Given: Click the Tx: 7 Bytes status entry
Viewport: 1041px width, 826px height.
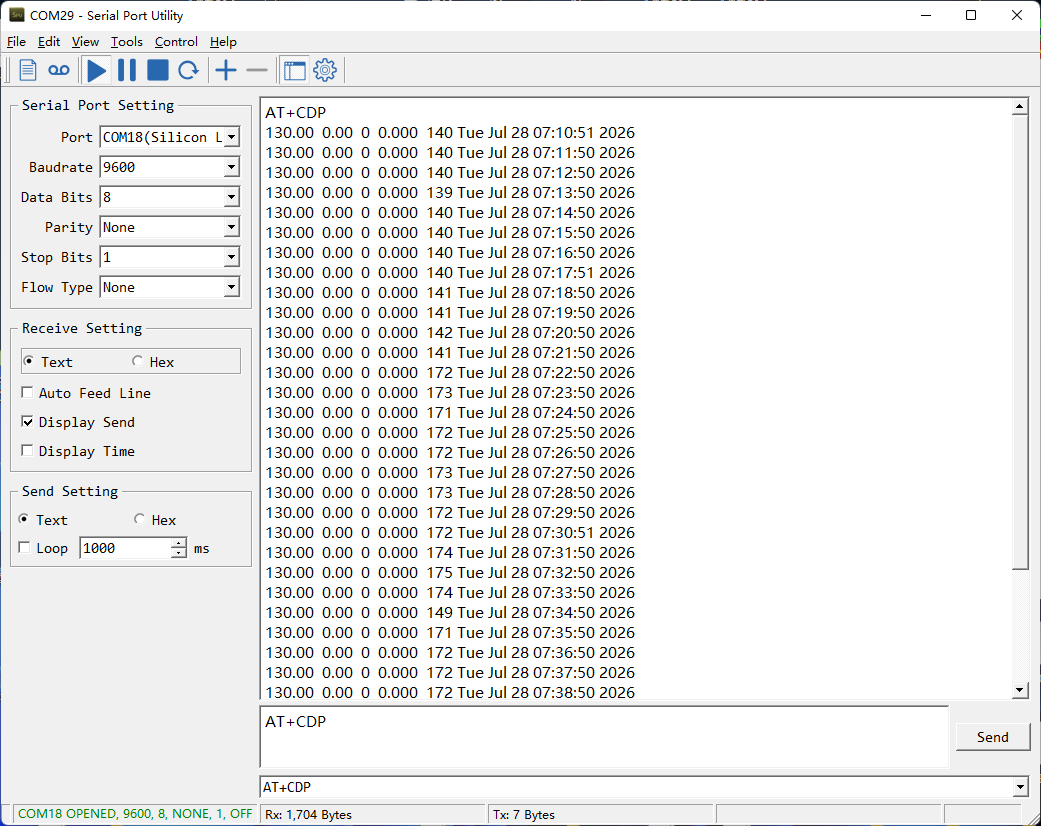Looking at the screenshot, I should (524, 815).
